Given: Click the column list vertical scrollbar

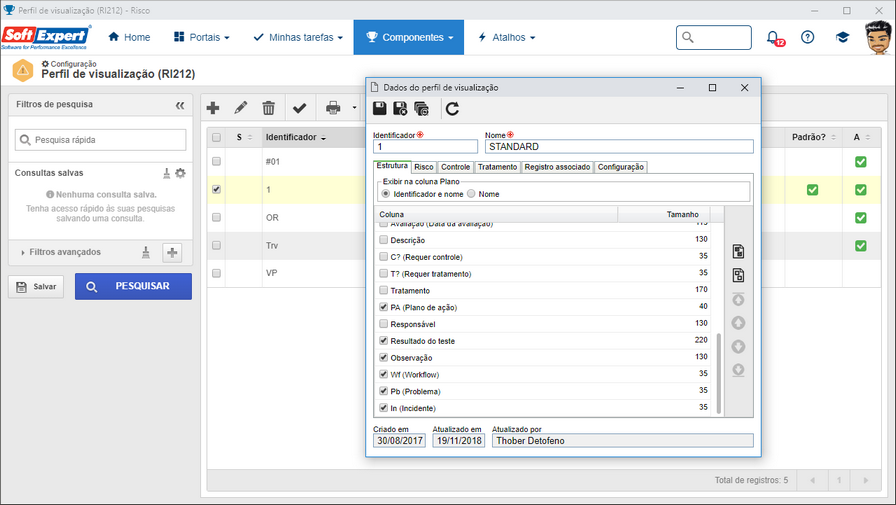Looking at the screenshot, I should 718,374.
